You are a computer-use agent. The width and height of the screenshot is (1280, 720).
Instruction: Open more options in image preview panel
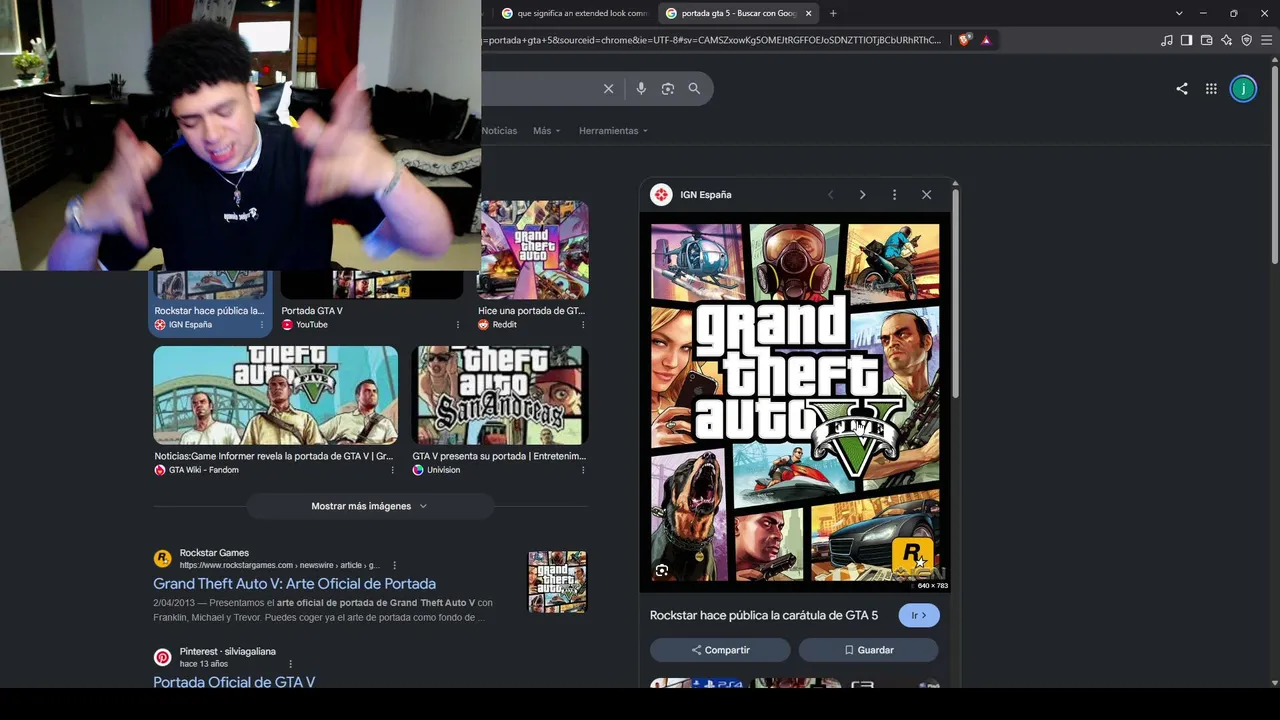(x=894, y=195)
